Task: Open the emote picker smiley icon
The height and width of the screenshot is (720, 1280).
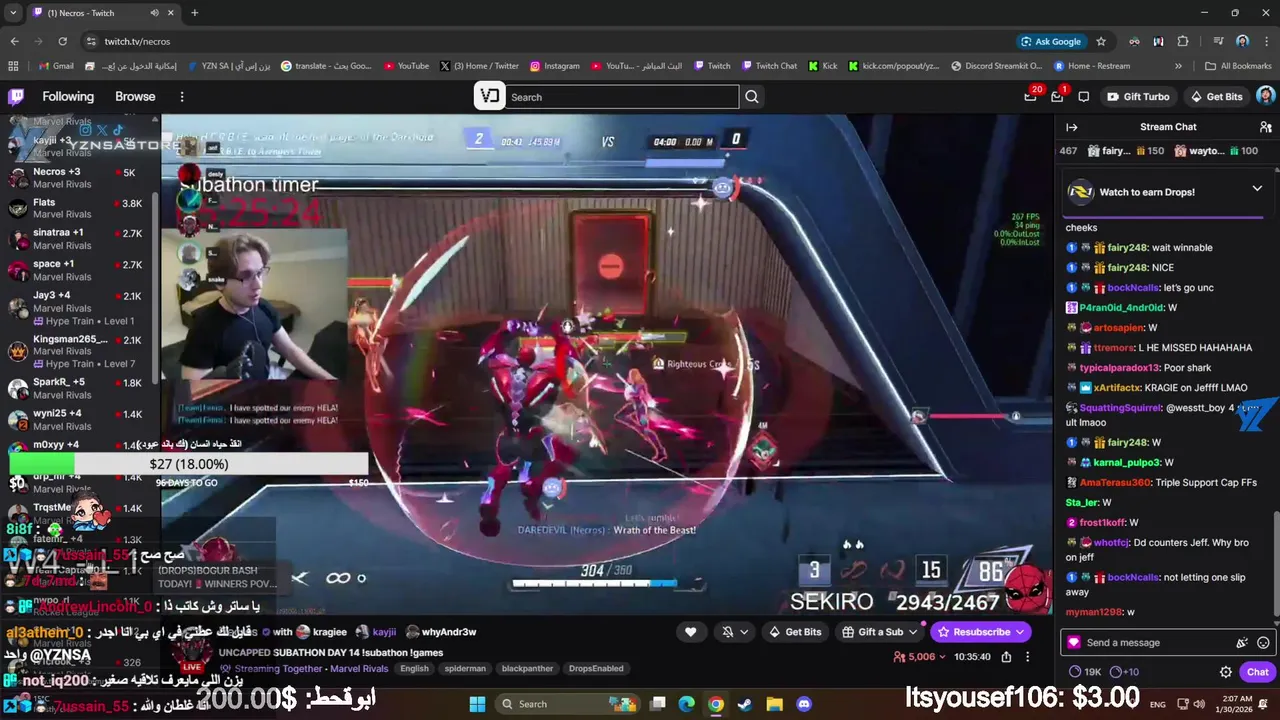Action: coord(1263,643)
